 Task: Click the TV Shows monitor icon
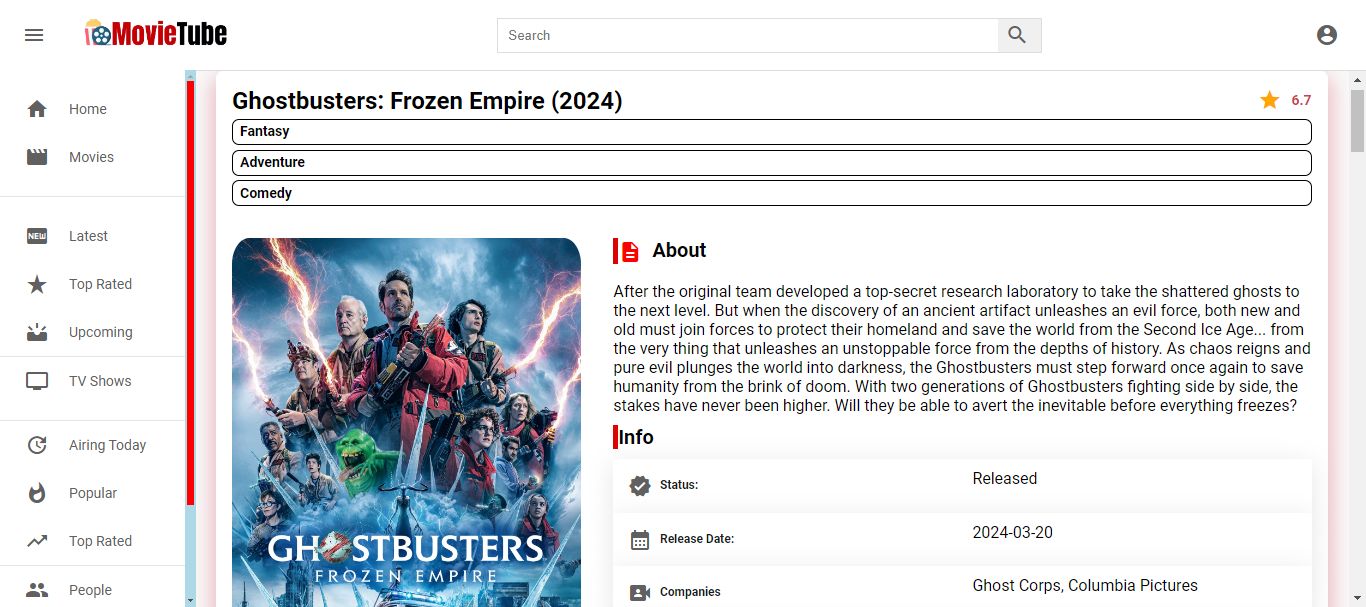pos(37,381)
